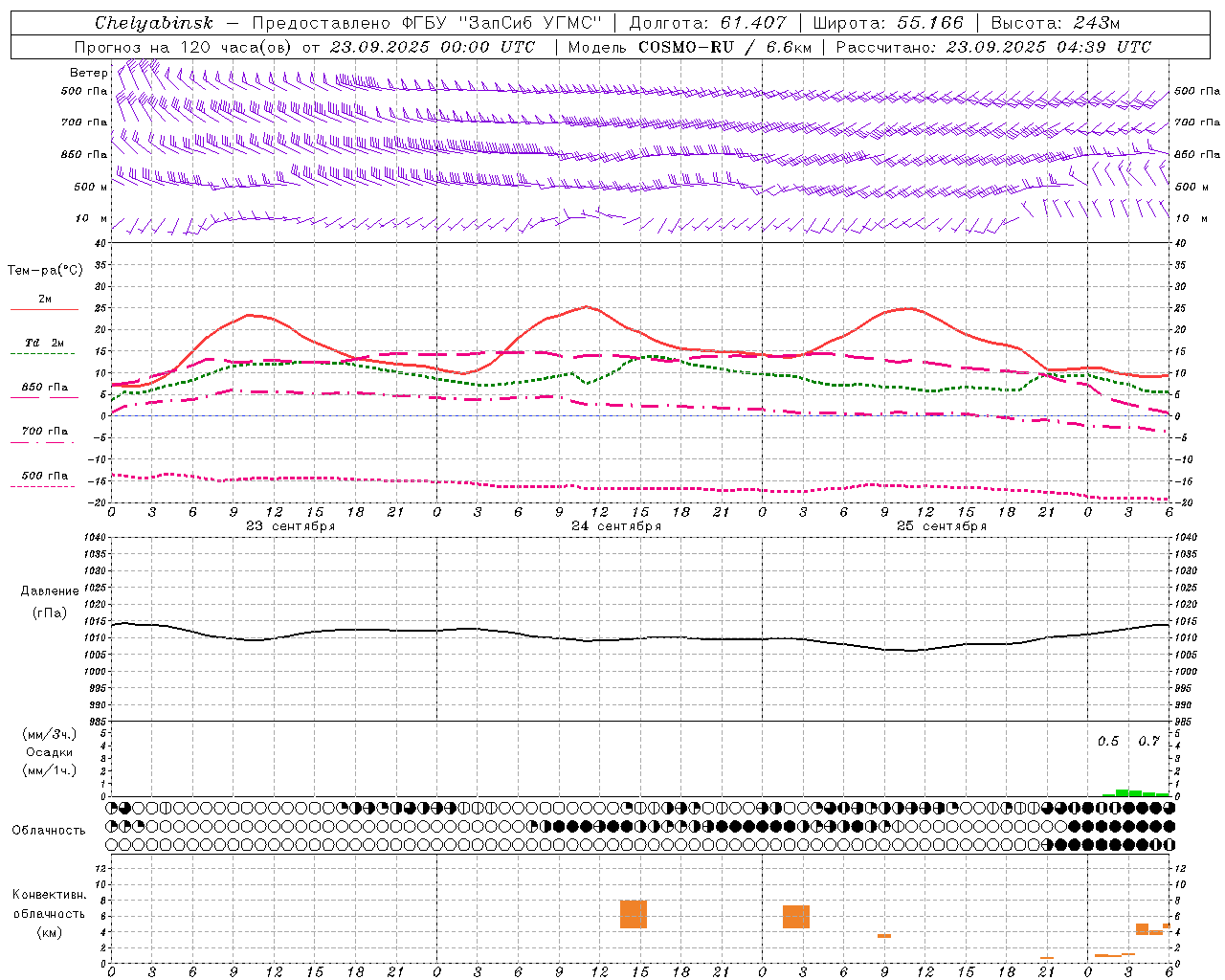
Task: Click the forecast start 23.09.2025 00:00 UTC
Action: click(x=433, y=47)
